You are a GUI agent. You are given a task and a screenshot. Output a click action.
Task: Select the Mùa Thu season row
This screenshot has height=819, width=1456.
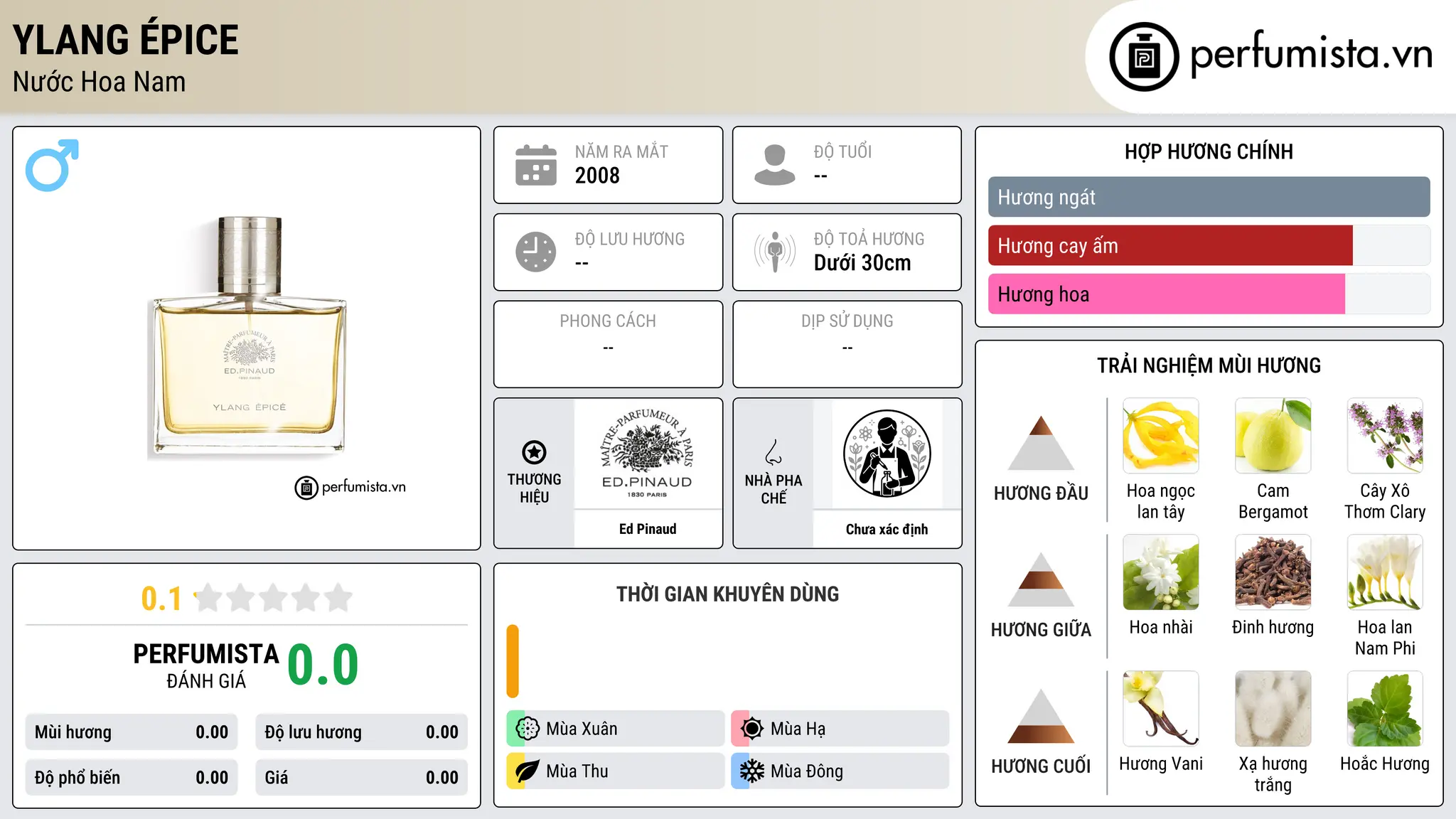pyautogui.click(x=616, y=771)
